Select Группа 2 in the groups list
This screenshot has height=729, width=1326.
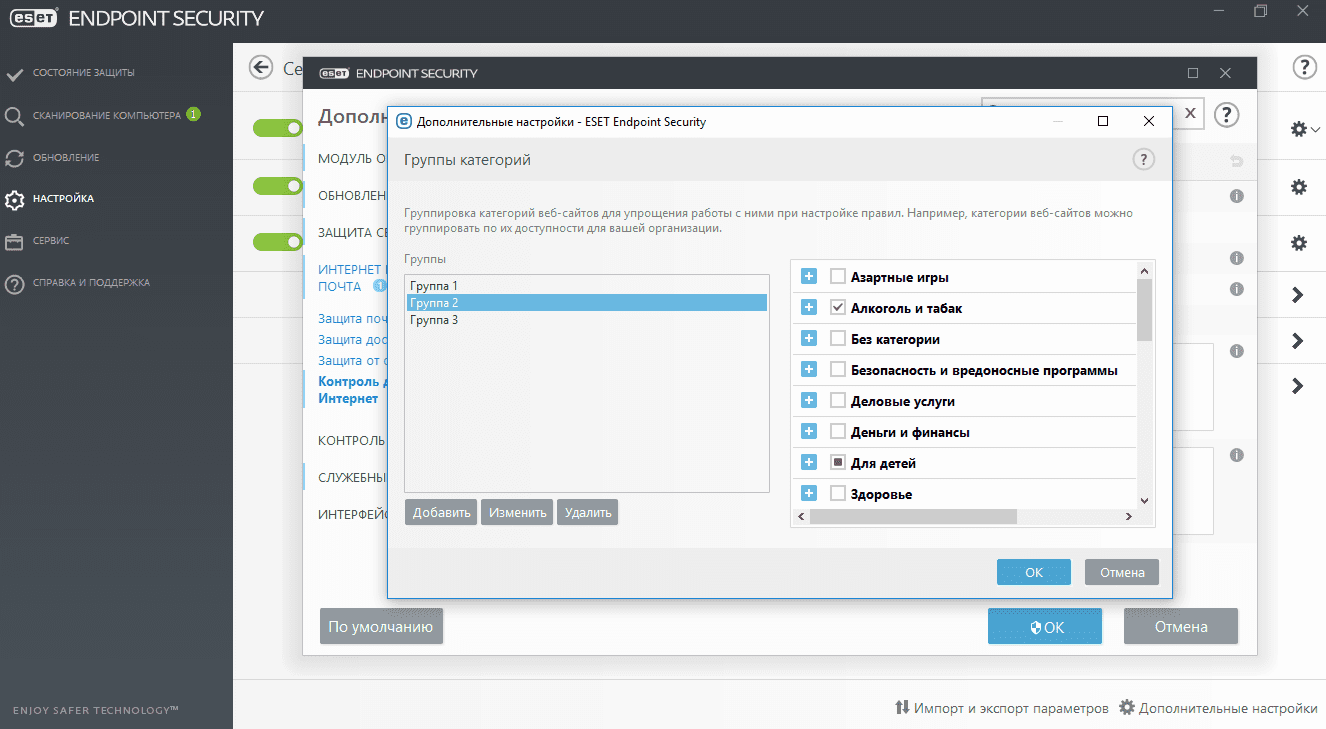pyautogui.click(x=586, y=303)
